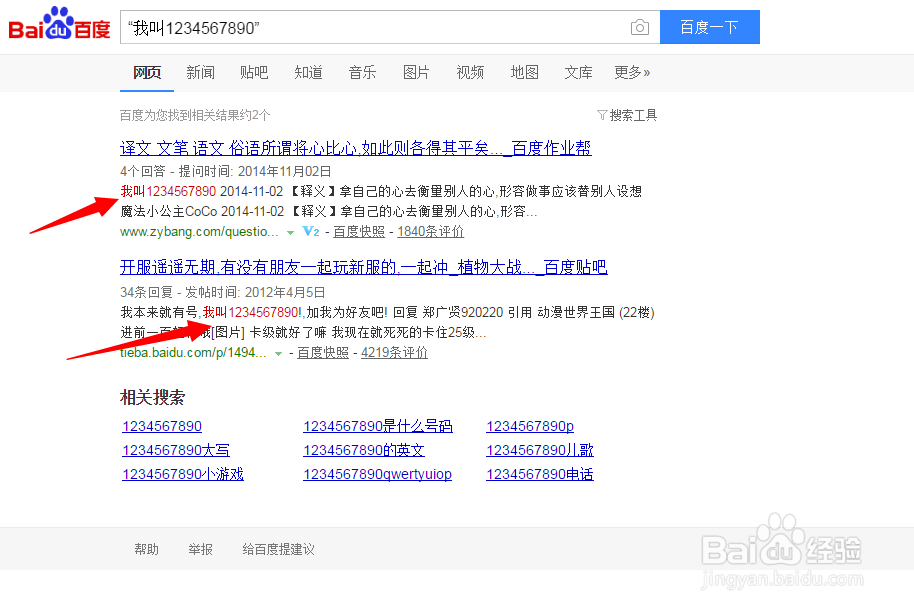Search related term 1234567890p
Image resolution: width=914 pixels, height=610 pixels.
click(x=530, y=426)
